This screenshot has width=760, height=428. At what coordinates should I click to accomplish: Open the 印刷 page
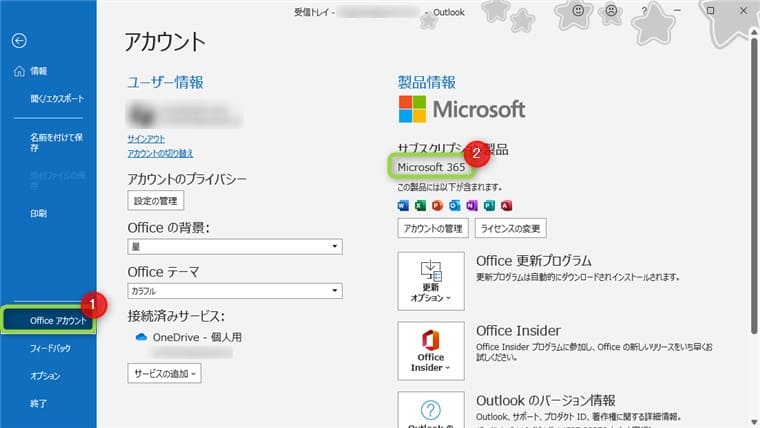pos(38,214)
